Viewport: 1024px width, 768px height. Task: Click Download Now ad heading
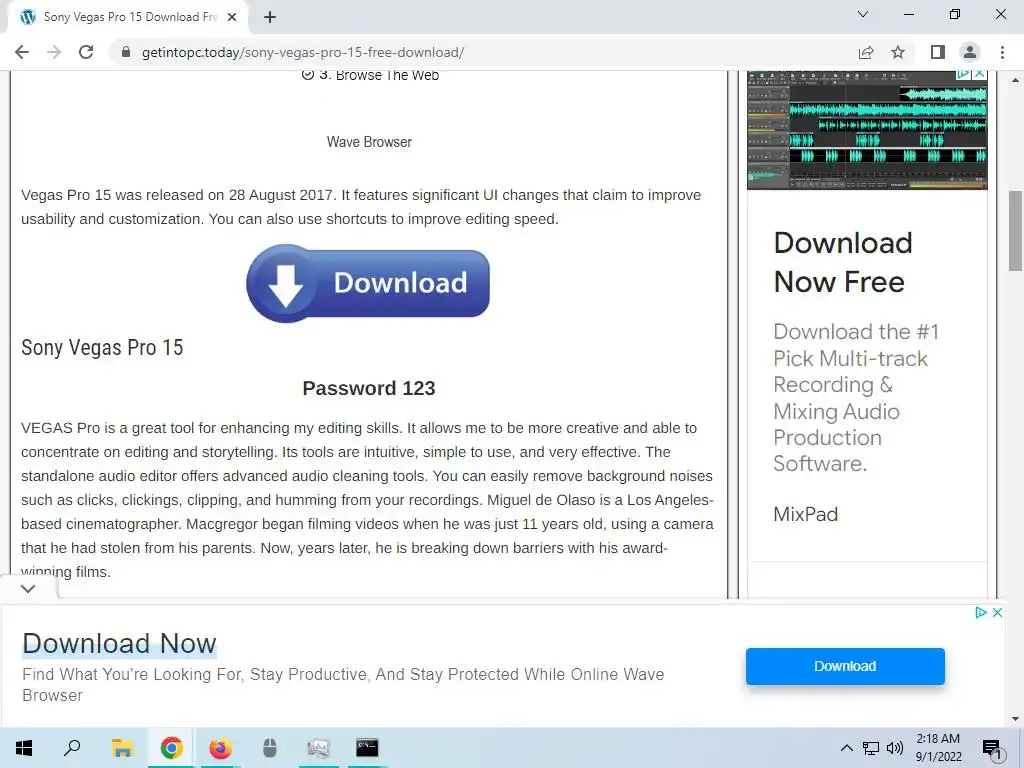(x=120, y=643)
